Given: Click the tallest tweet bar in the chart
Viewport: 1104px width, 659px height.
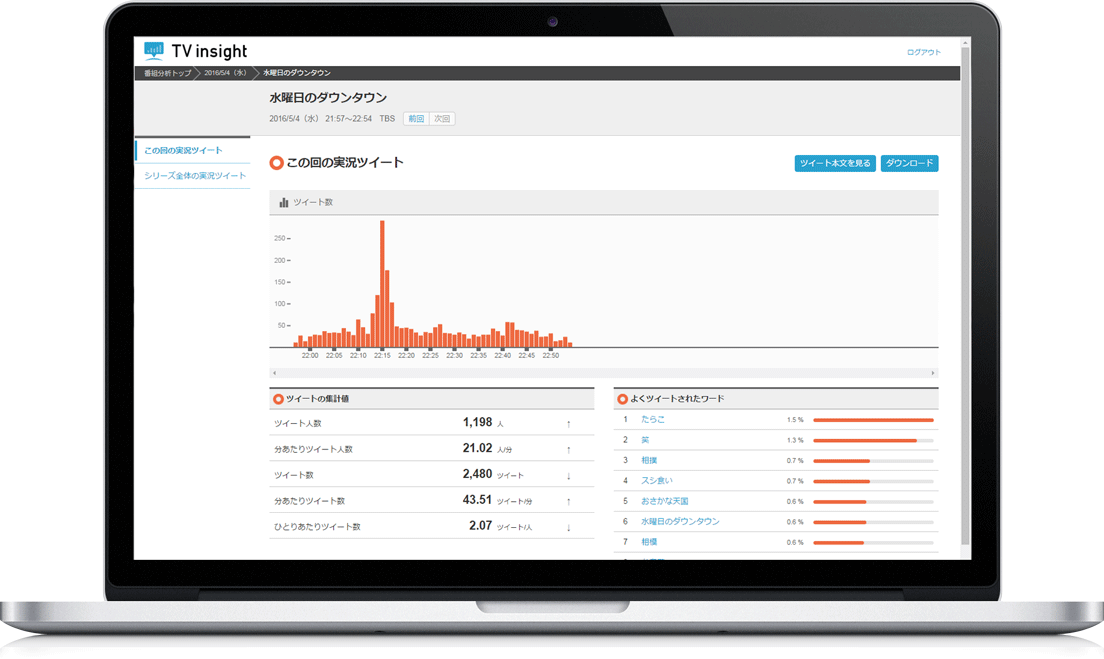Looking at the screenshot, I should pyautogui.click(x=382, y=284).
